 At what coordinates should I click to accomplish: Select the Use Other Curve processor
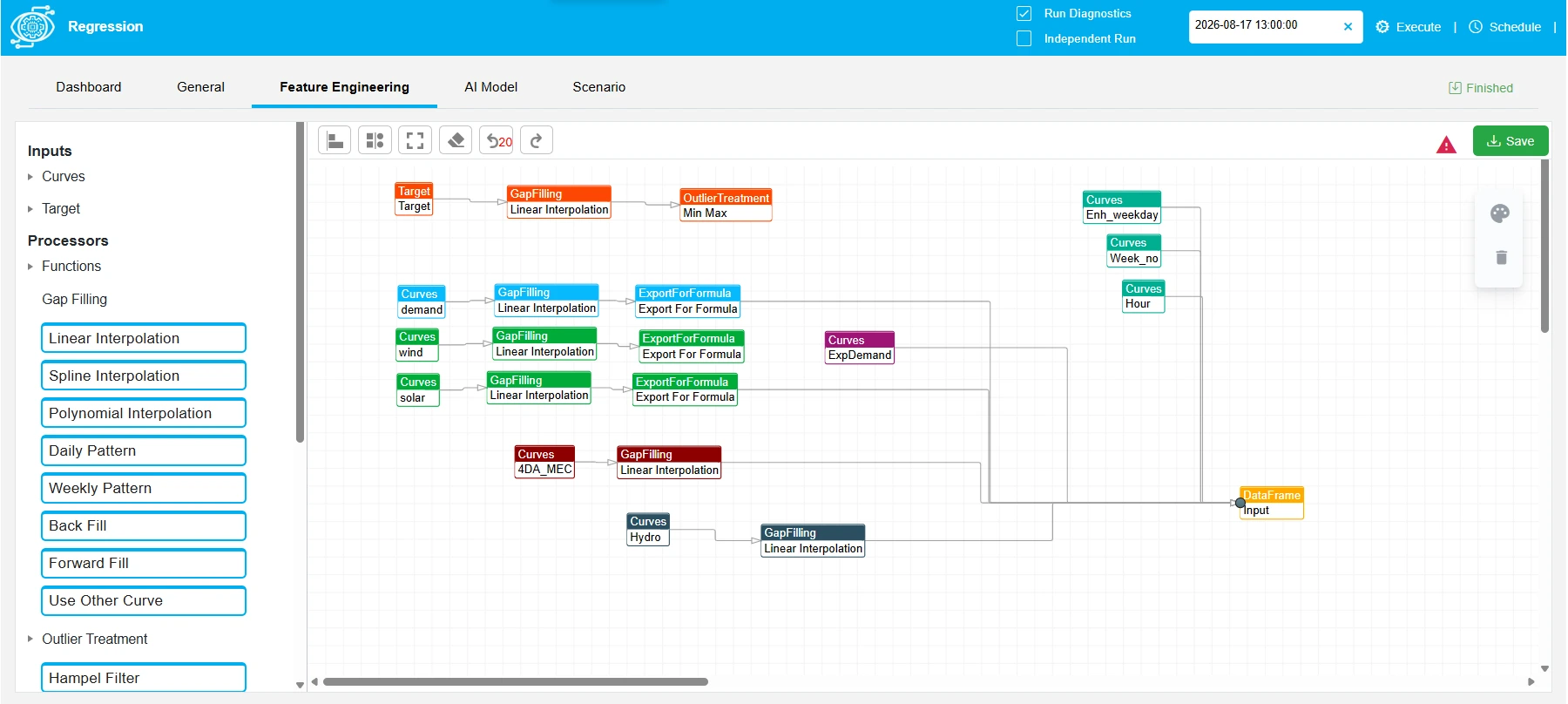tap(144, 600)
